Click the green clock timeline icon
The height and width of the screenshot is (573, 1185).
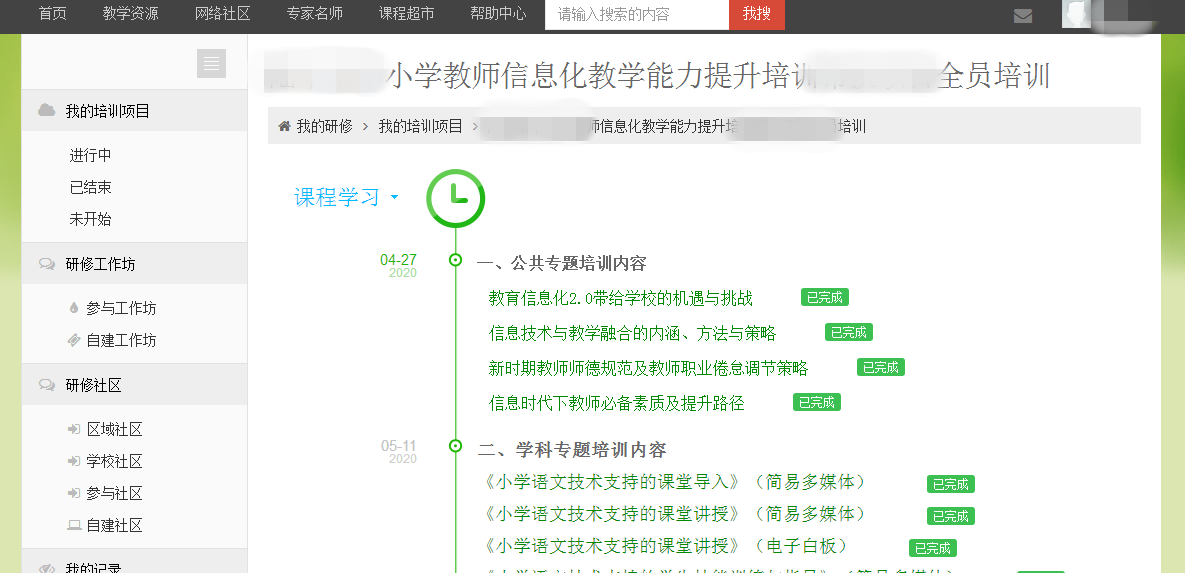click(x=455, y=198)
